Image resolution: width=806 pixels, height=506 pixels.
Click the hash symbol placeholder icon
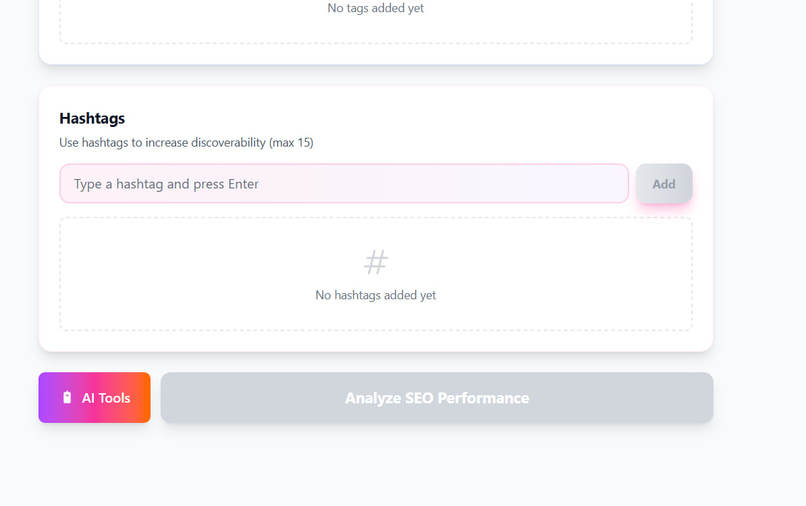tap(376, 262)
